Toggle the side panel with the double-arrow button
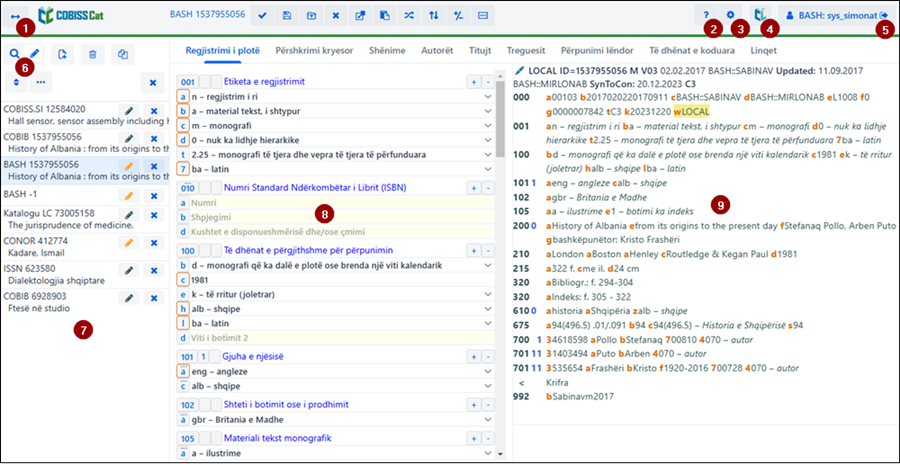 point(15,16)
